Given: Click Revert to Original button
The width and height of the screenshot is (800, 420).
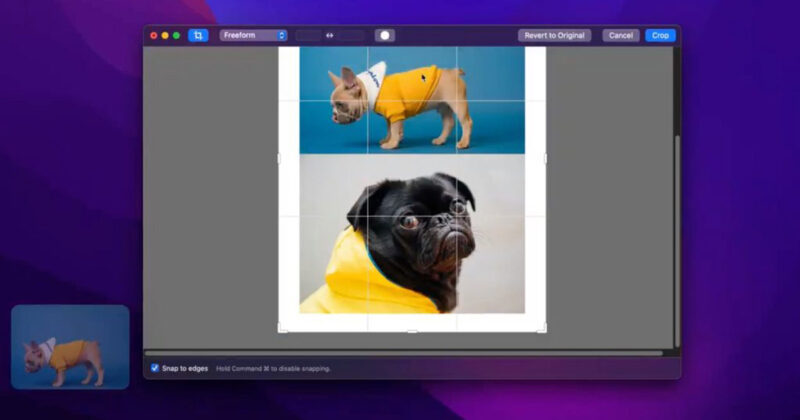Looking at the screenshot, I should click(555, 35).
